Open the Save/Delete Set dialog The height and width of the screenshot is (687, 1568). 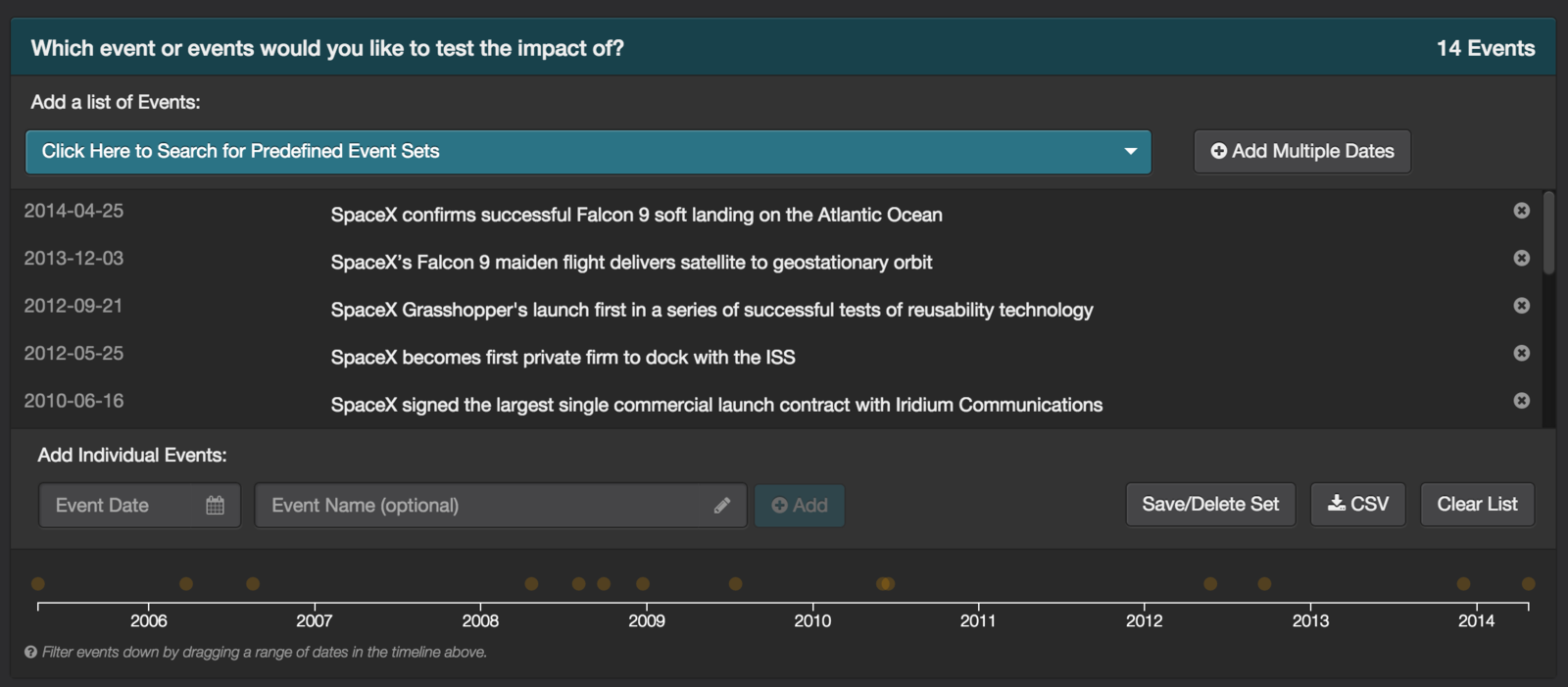1210,505
